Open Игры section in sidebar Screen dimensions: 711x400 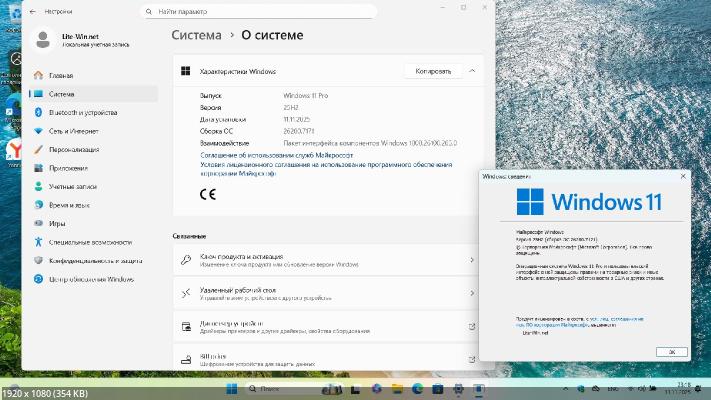point(57,224)
